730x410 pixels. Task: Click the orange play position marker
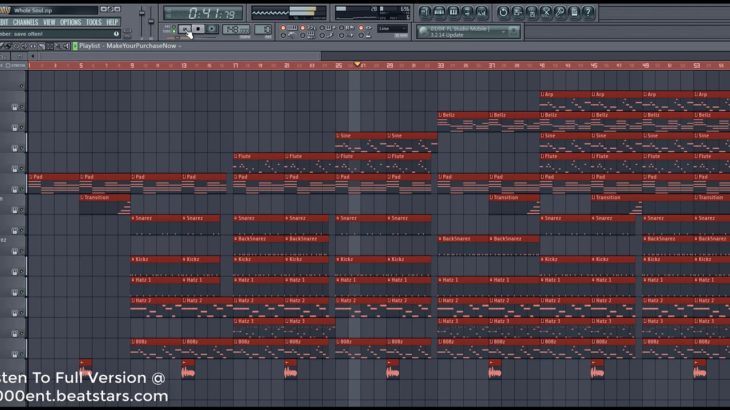357,64
